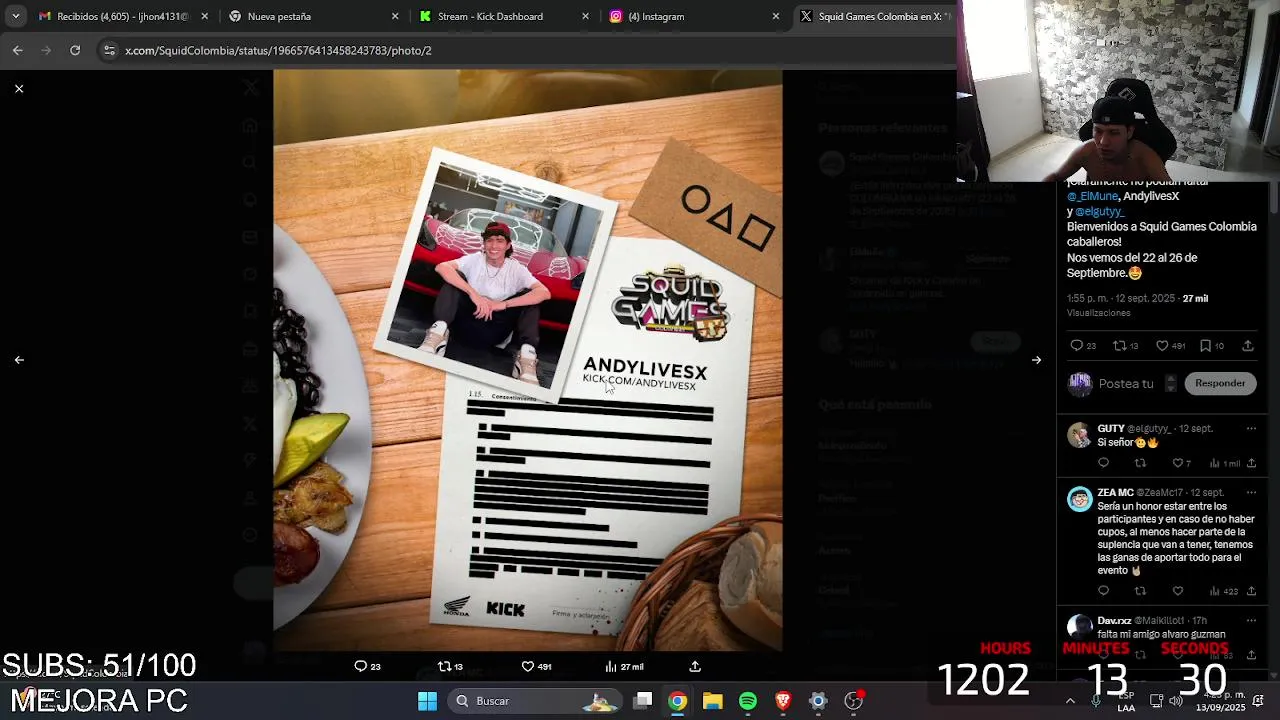Go to the next photo arrow
Screen dimensions: 1280x720
coord(1036,360)
